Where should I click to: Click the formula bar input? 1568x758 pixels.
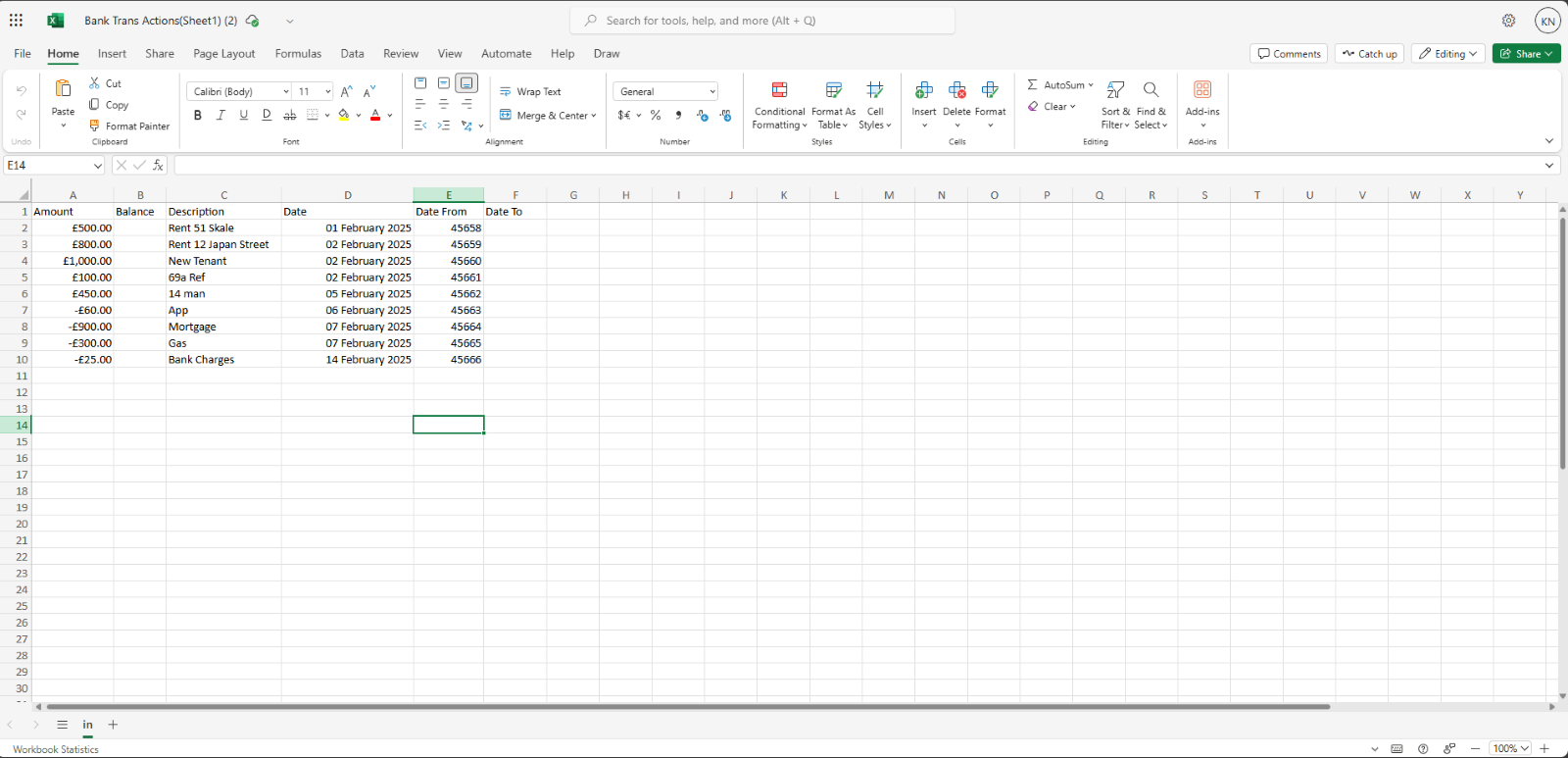(x=857, y=166)
